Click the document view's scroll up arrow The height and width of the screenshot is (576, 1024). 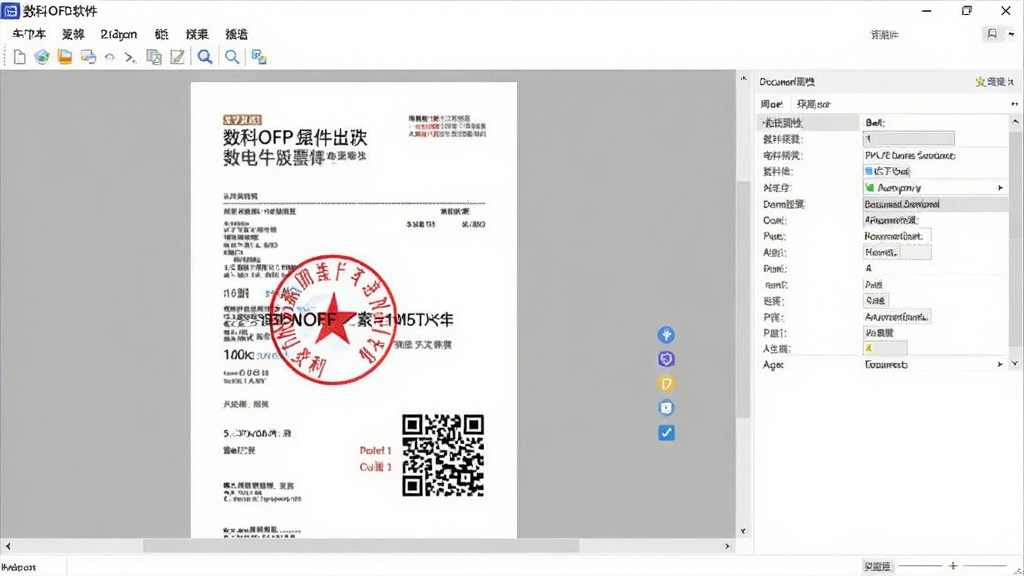(743, 78)
